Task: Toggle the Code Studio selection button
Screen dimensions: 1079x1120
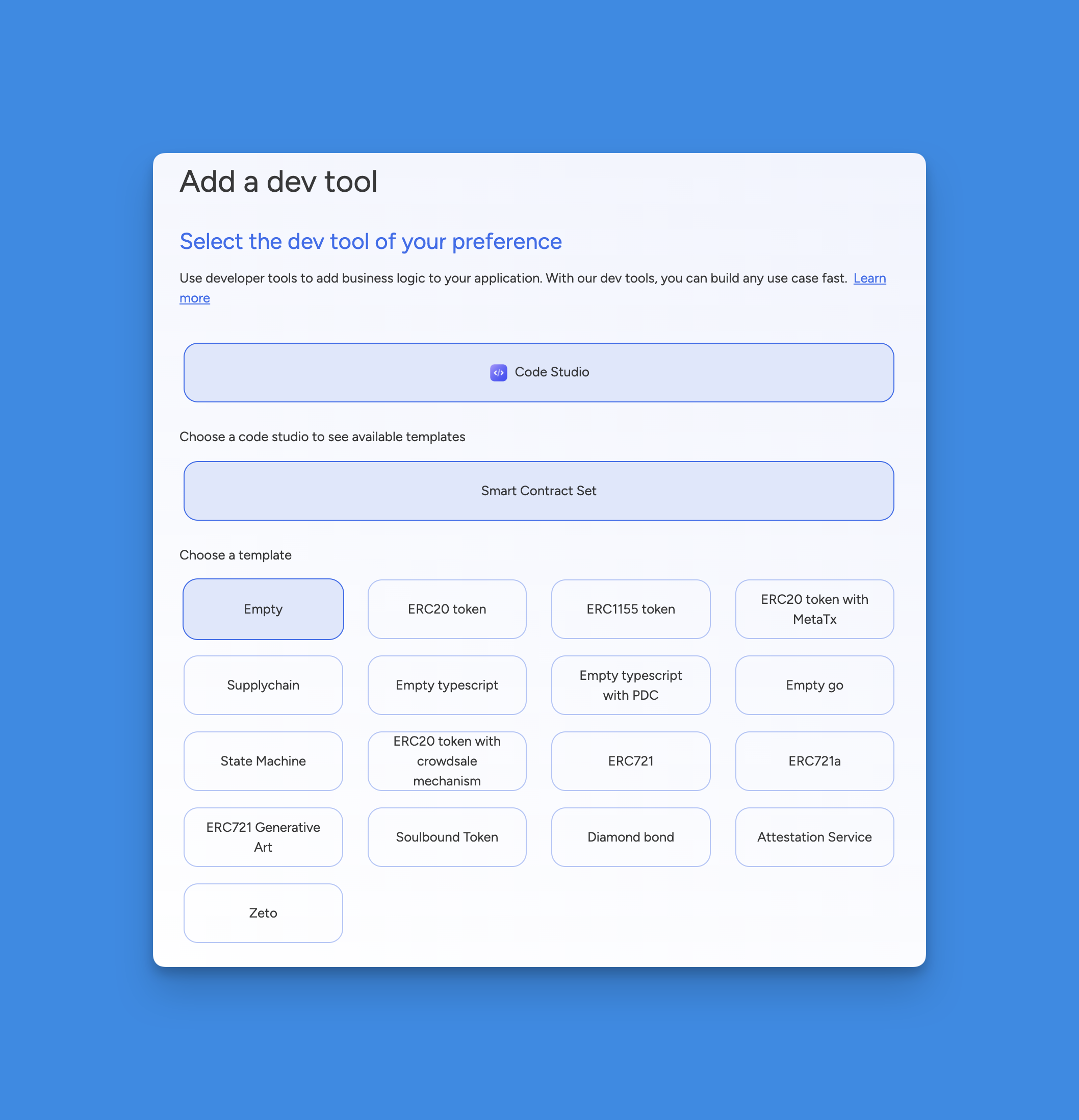Action: [539, 372]
